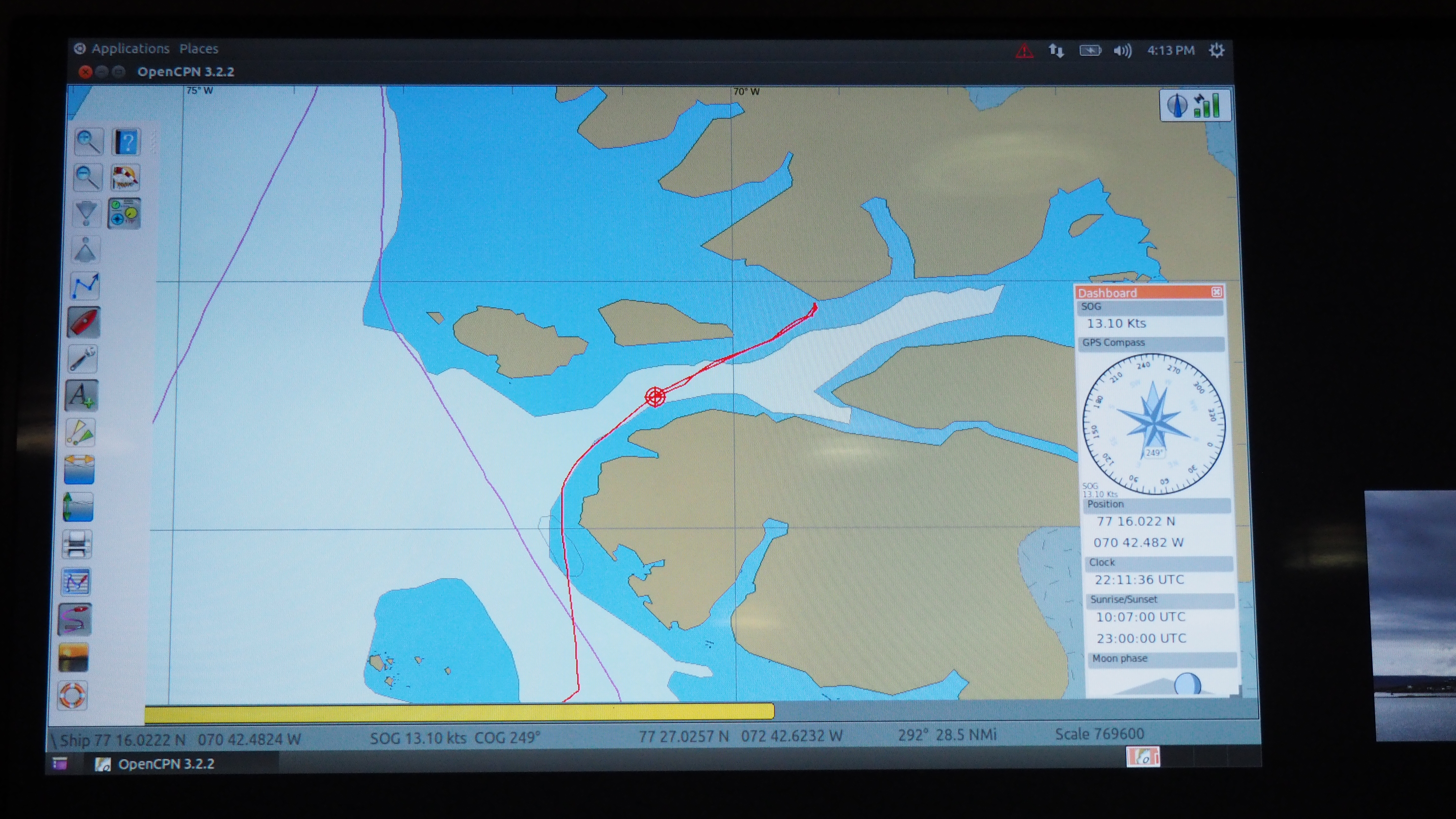
Task: Click the Sunrise/Sunset section label
Action: (1124, 599)
